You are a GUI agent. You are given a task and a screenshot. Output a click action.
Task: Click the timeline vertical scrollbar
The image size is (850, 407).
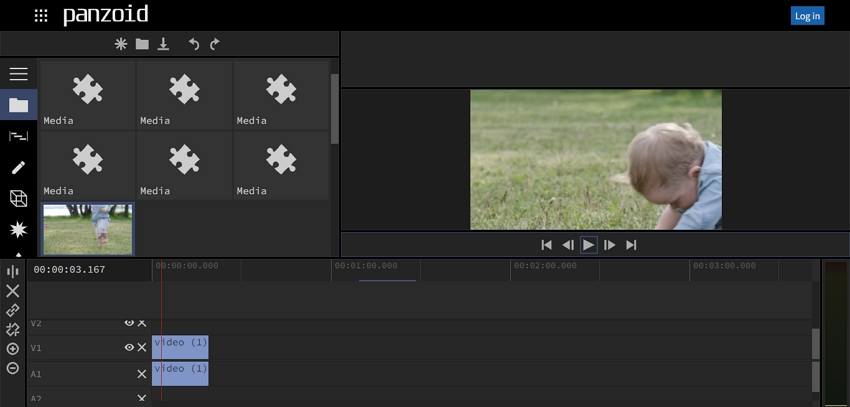(x=815, y=344)
